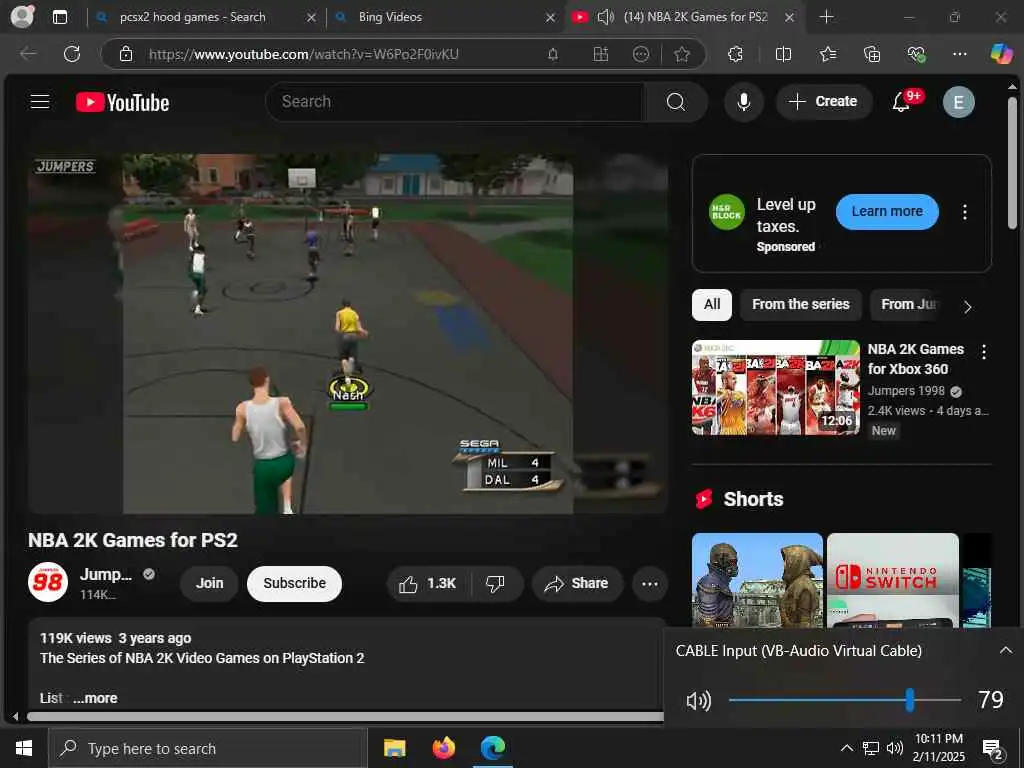Expand description with ...more
This screenshot has width=1024, height=768.
pos(95,698)
